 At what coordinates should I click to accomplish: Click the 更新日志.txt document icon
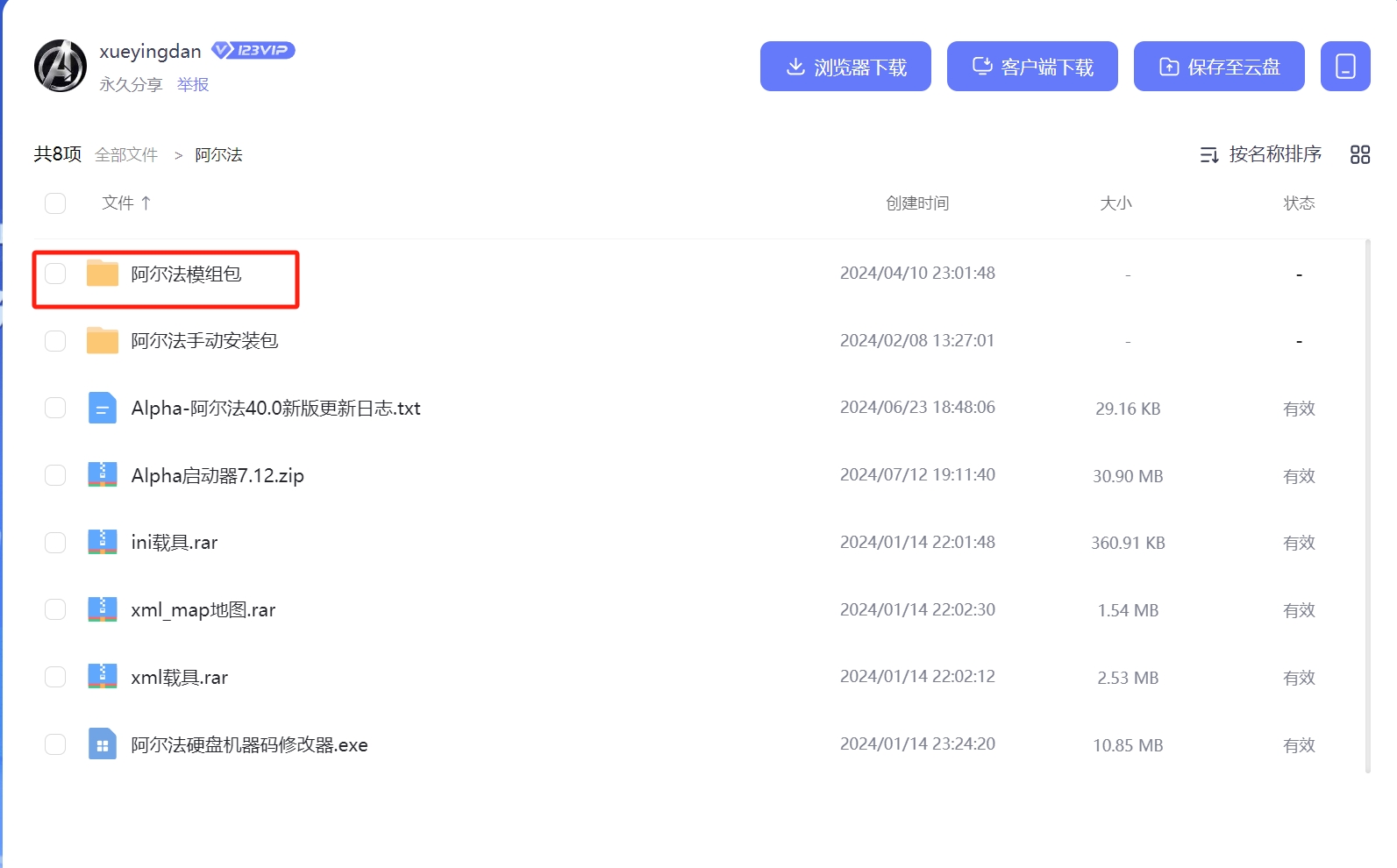pyautogui.click(x=103, y=408)
